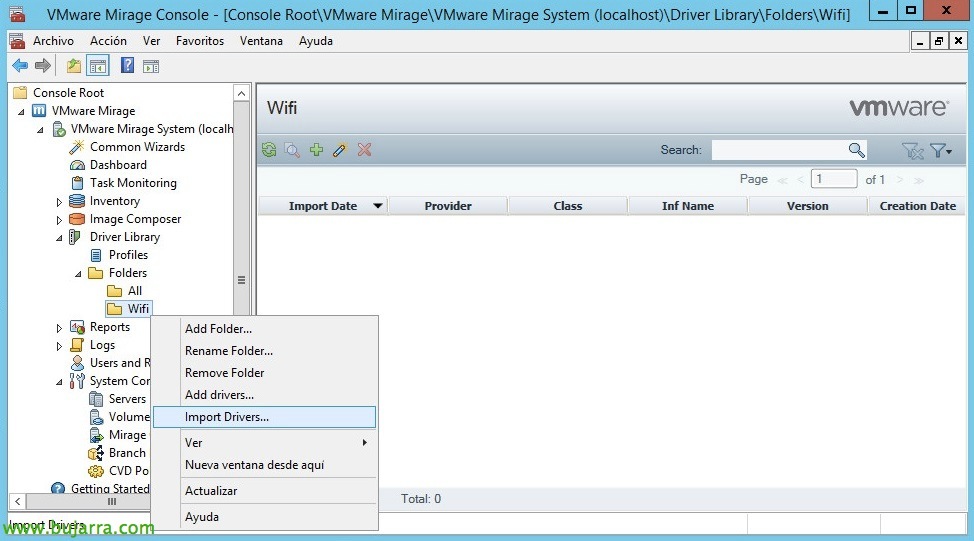Viewport: 974px width, 541px height.
Task: Expand the Logs tree node
Action: point(59,346)
